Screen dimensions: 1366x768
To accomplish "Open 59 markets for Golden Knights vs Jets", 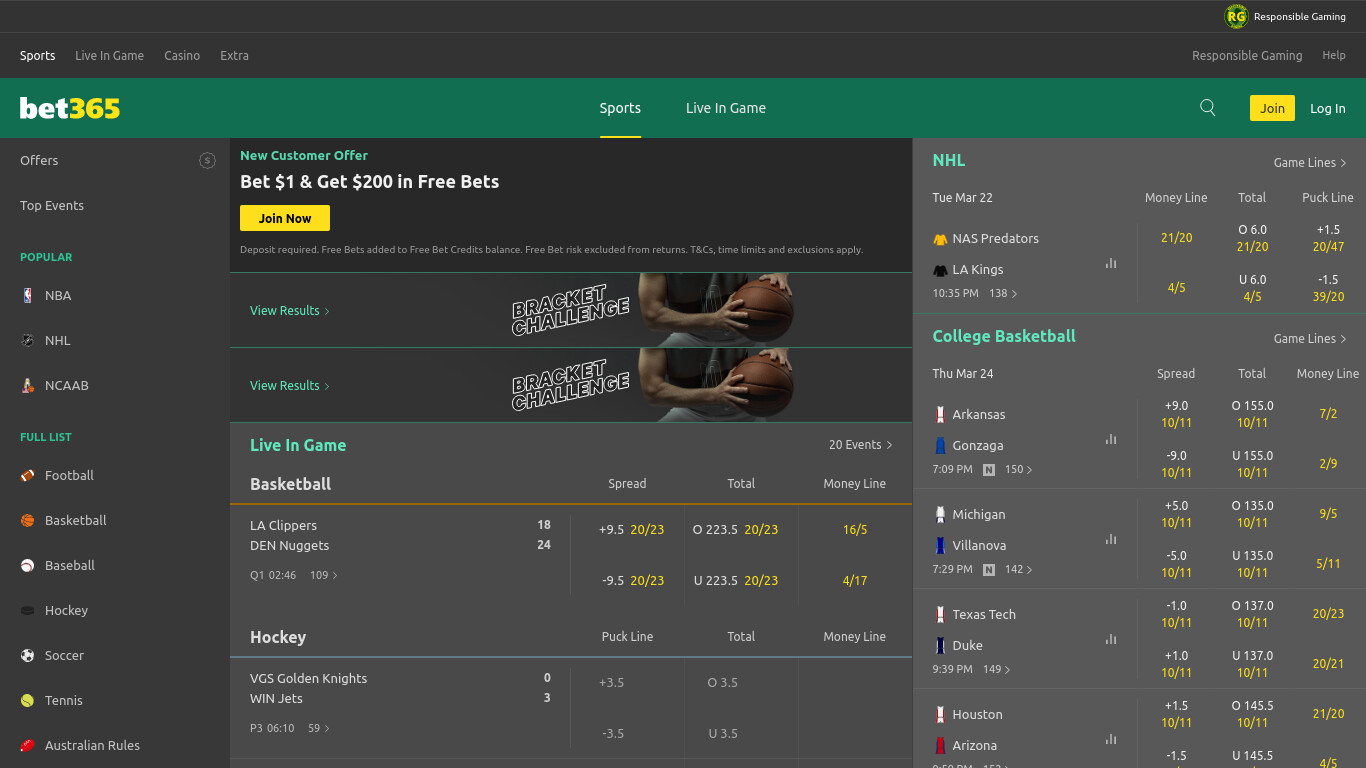I will point(319,728).
